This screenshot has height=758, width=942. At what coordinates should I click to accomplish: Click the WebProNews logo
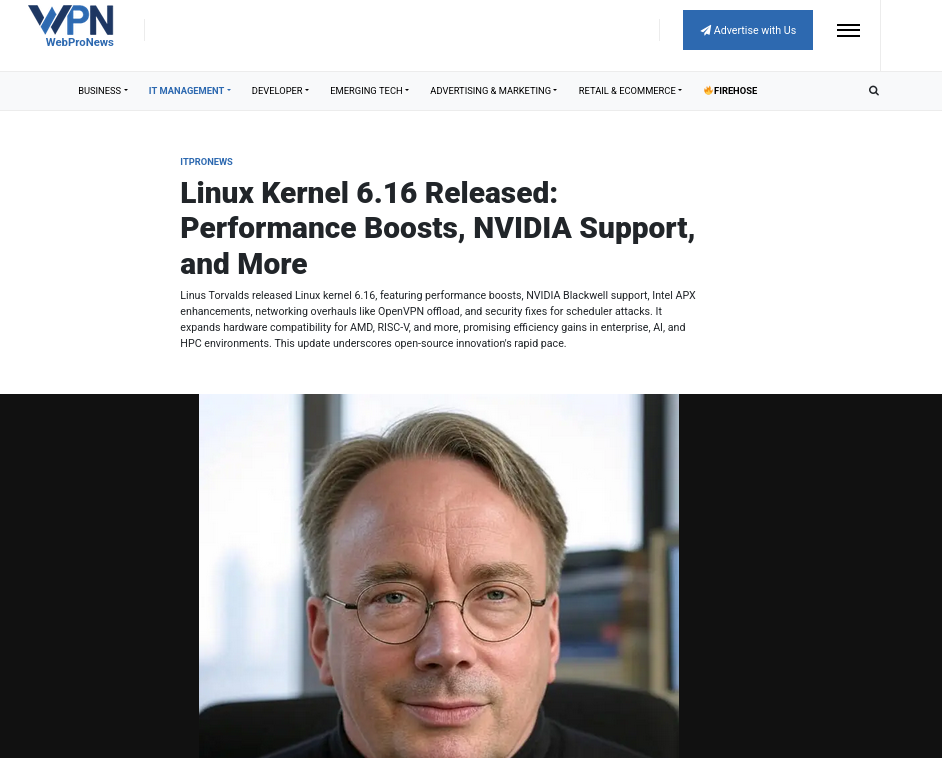(x=71, y=26)
